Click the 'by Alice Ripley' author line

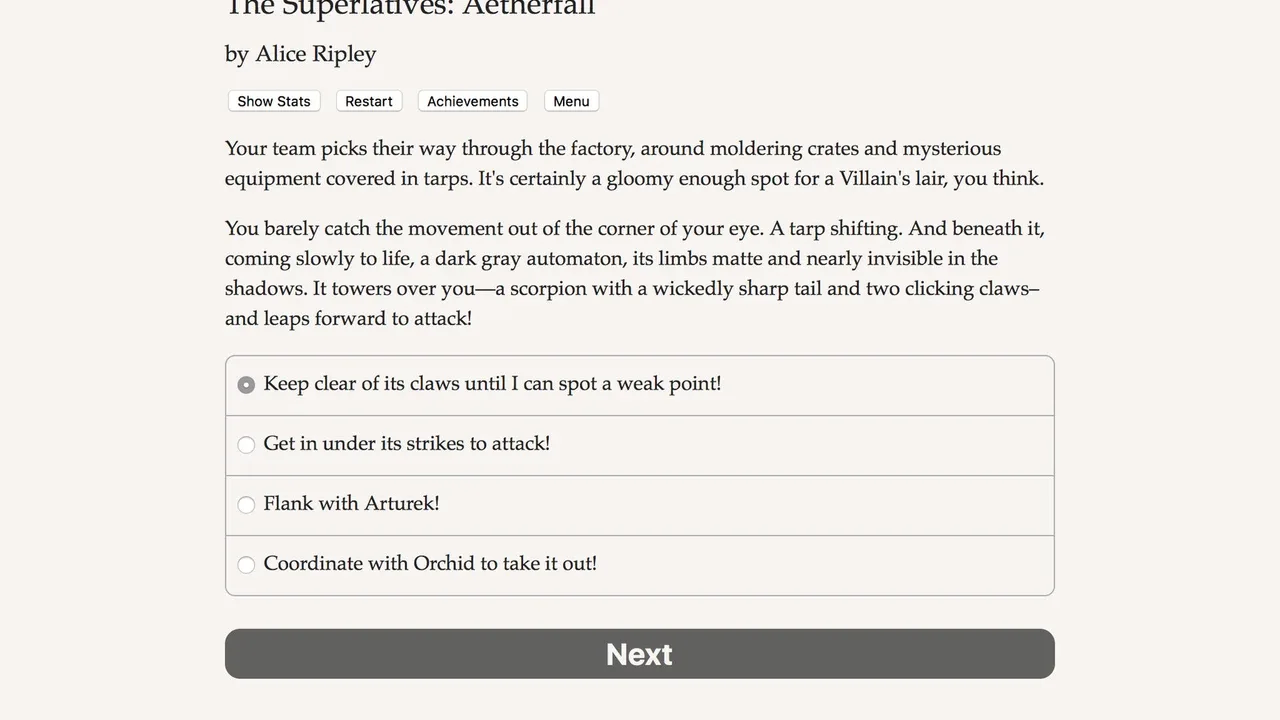click(300, 54)
